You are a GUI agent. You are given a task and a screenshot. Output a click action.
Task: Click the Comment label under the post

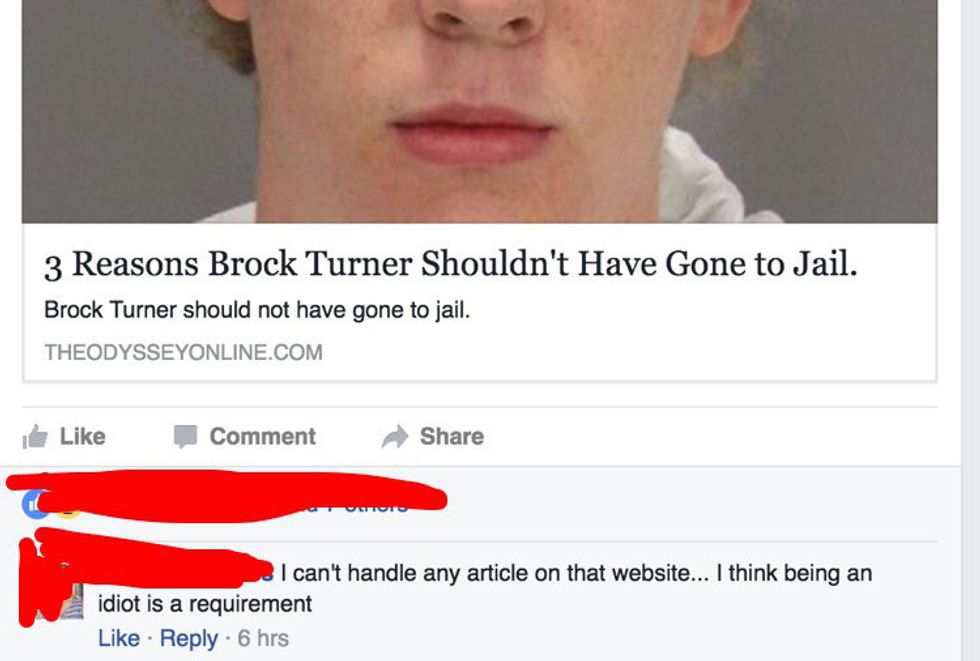click(262, 436)
